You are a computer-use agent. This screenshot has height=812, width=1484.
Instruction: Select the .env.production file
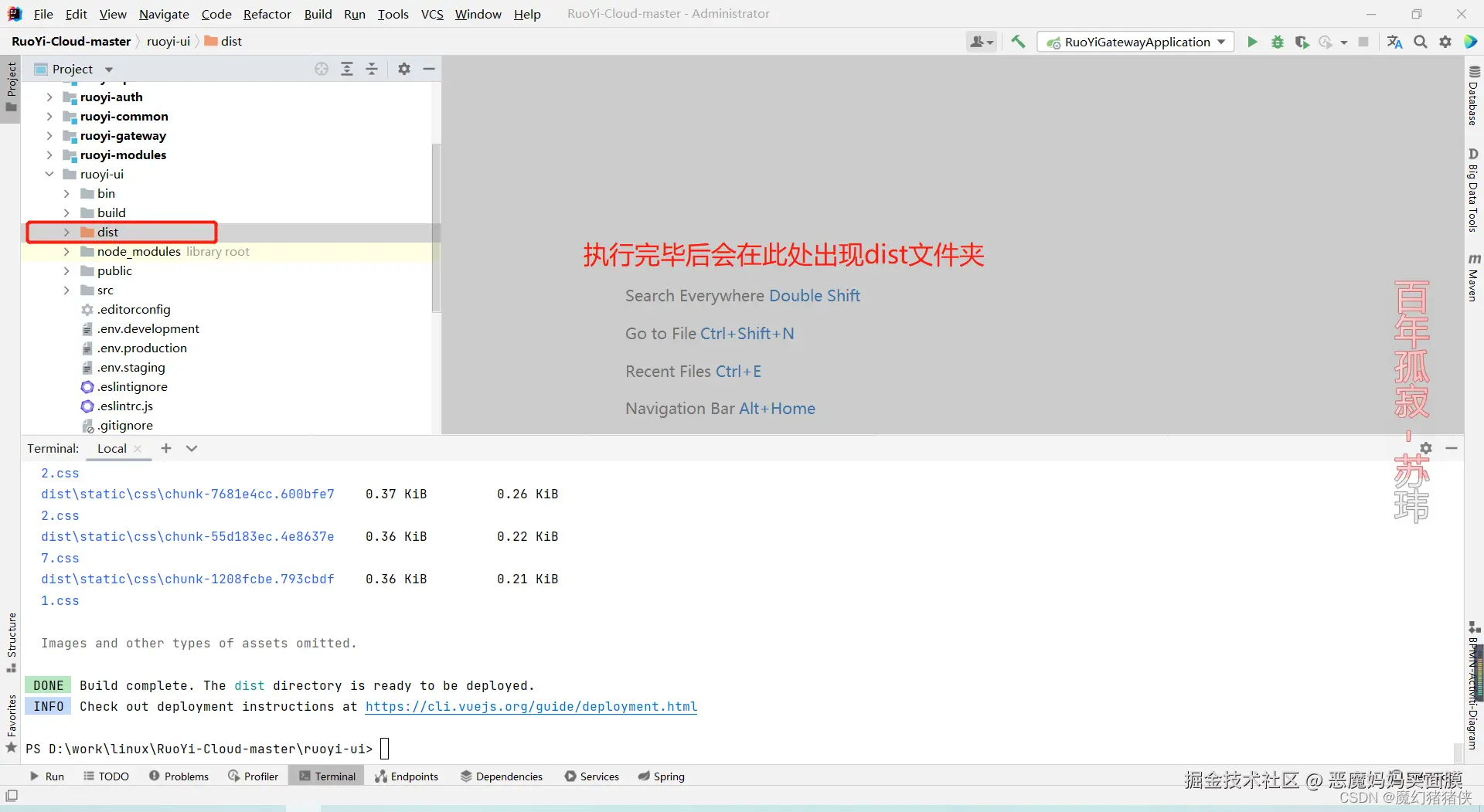pos(142,348)
